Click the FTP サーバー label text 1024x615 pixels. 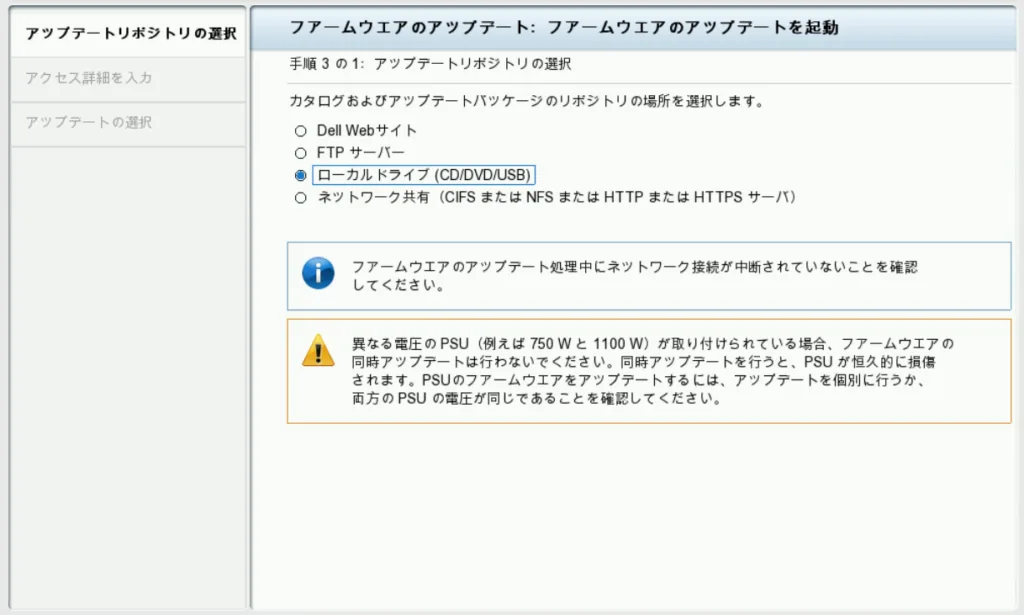click(361, 153)
